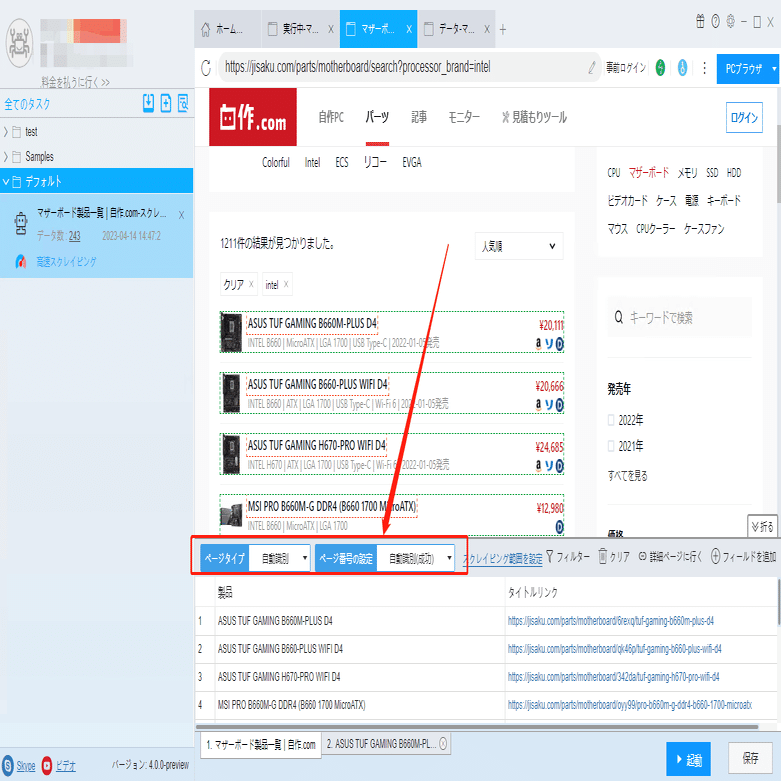Close the データ-マ... tab

coord(487,29)
